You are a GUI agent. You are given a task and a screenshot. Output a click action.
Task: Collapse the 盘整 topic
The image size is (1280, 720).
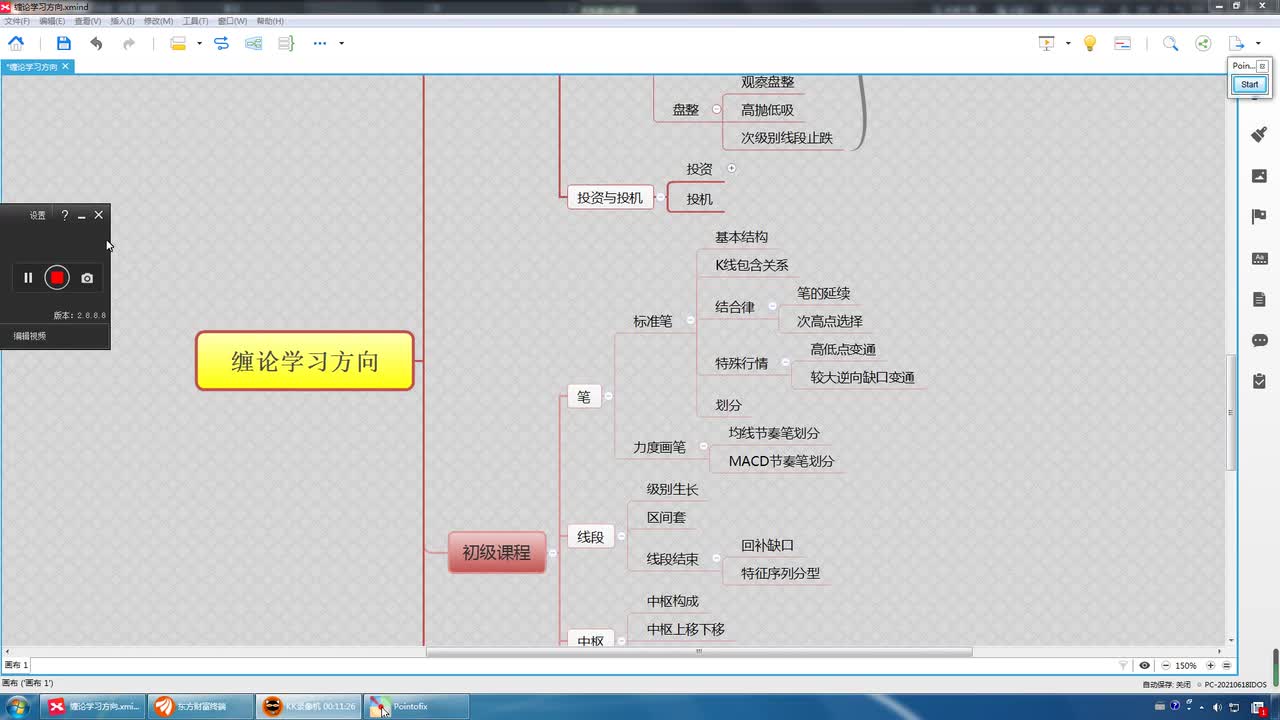point(716,109)
